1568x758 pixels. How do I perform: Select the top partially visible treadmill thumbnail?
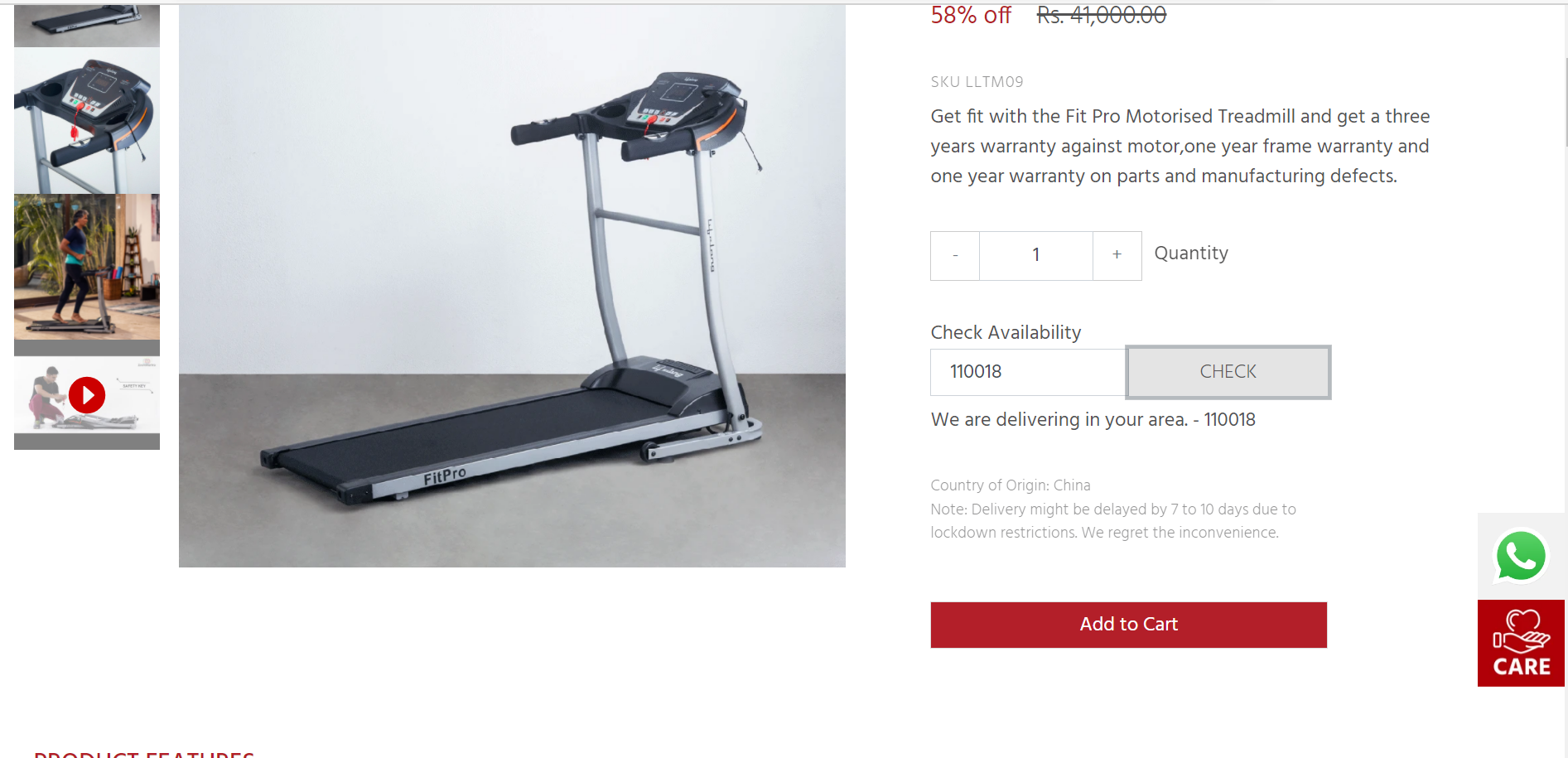coord(87,25)
